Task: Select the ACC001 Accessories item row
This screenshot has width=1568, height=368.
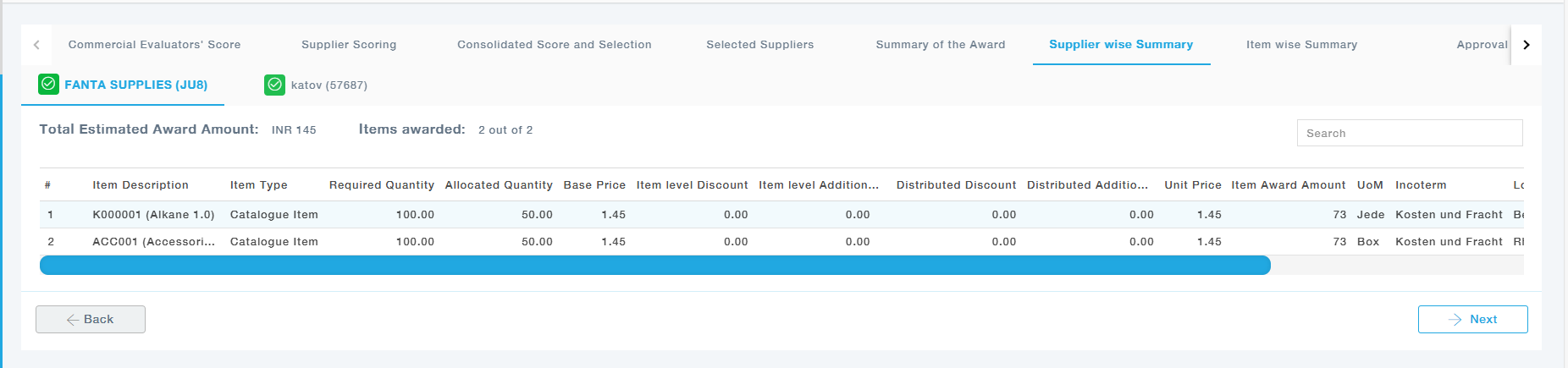Action: click(x=153, y=242)
